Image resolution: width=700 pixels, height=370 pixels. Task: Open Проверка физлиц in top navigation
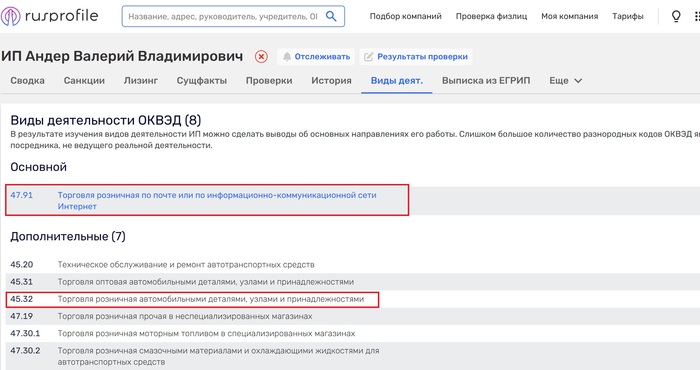(x=491, y=16)
